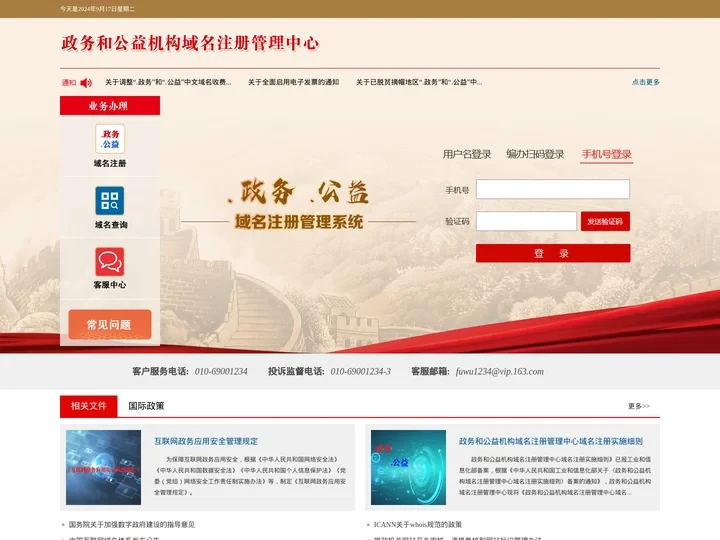Switch to 用户名登录 tab
Viewport: 720px width, 540px height.
(467, 154)
